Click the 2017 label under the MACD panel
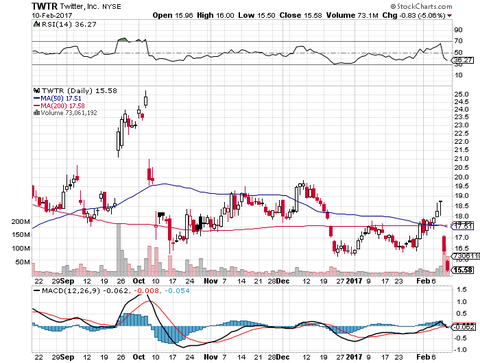 coord(354,357)
